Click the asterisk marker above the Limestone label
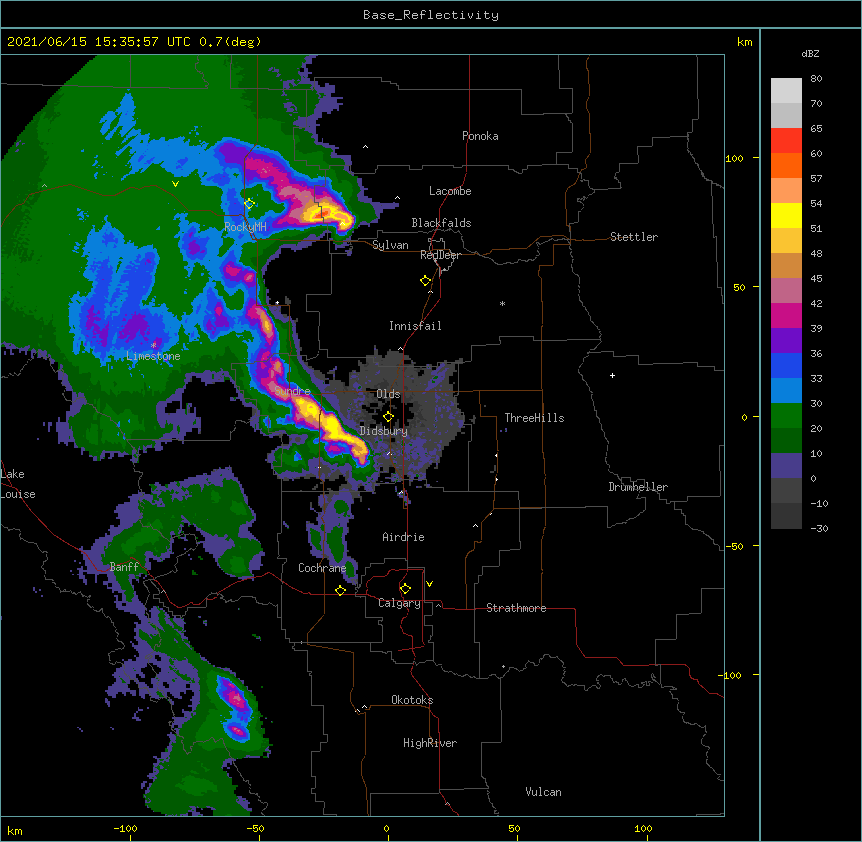The height and width of the screenshot is (842, 862). [x=153, y=345]
